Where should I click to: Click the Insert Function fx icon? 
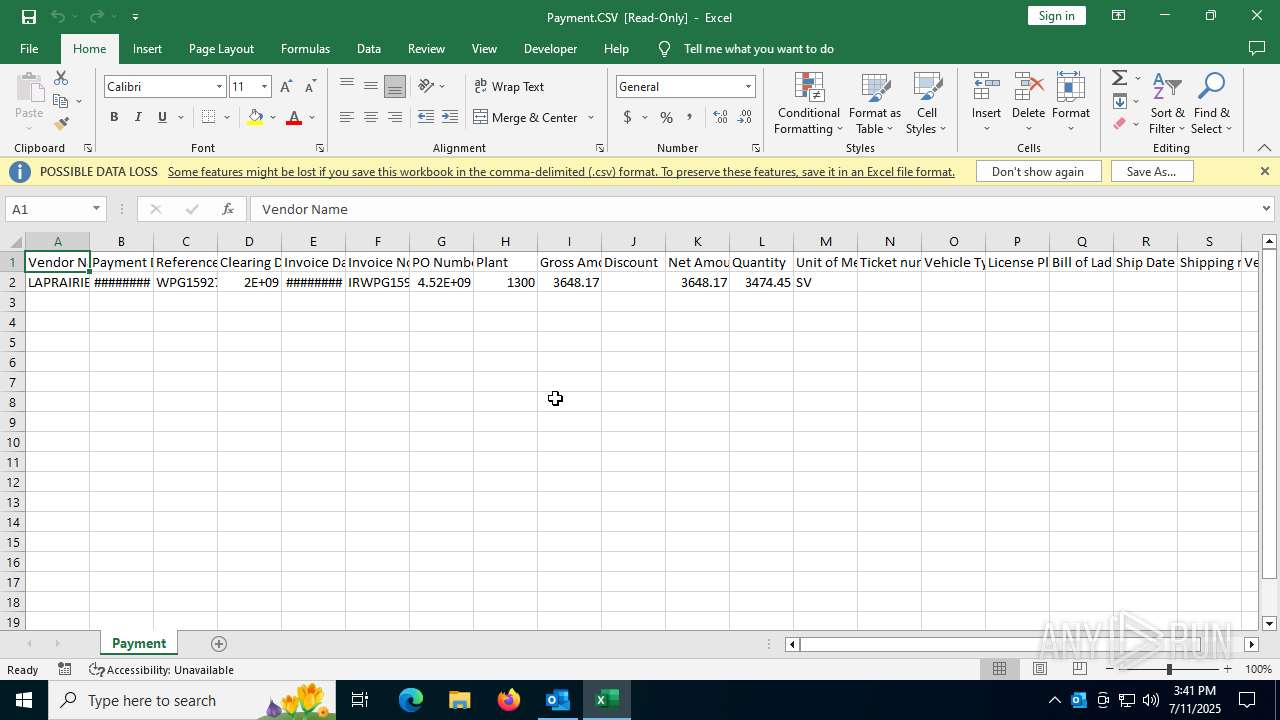pos(228,209)
